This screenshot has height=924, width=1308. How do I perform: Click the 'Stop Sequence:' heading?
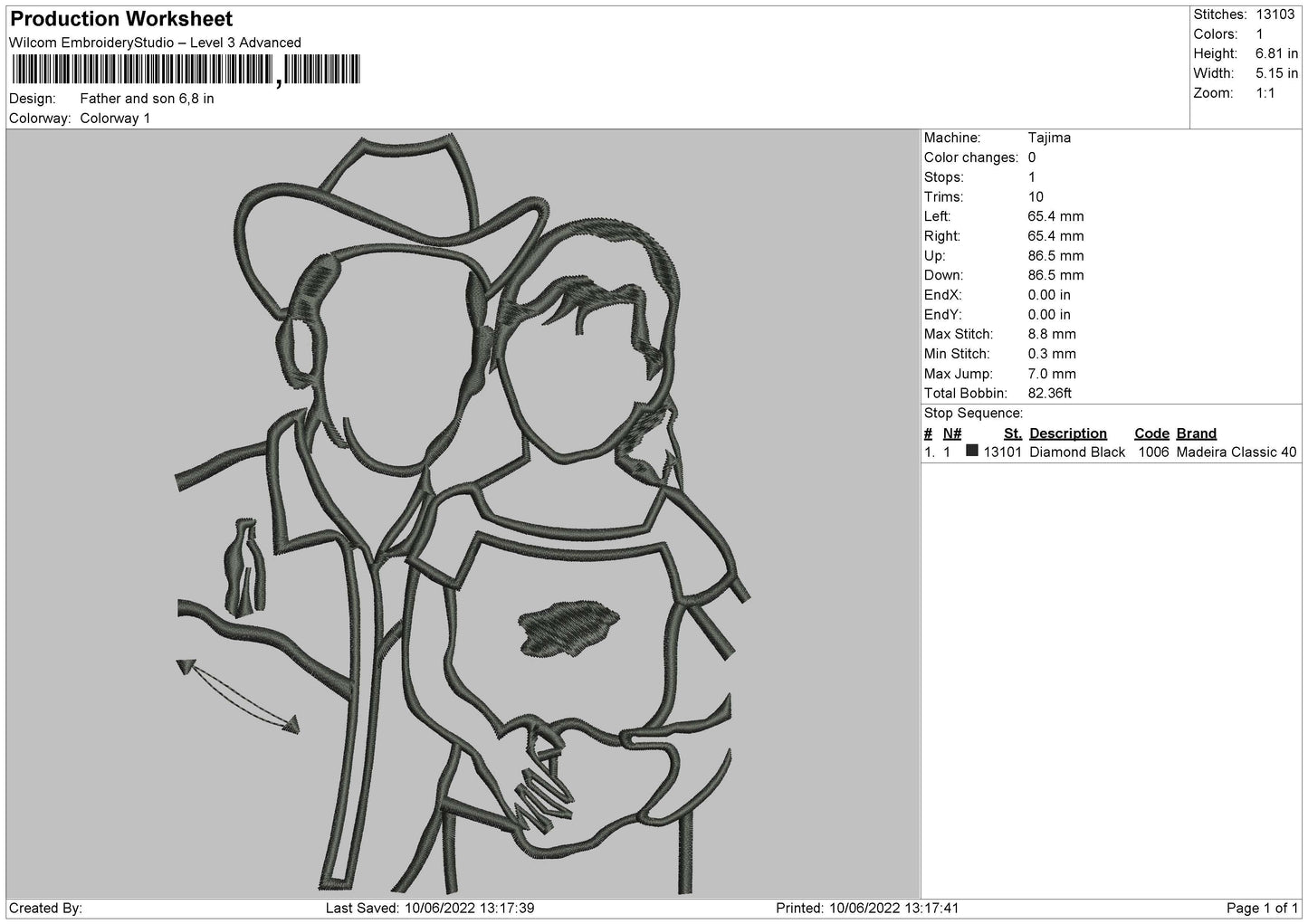click(973, 414)
